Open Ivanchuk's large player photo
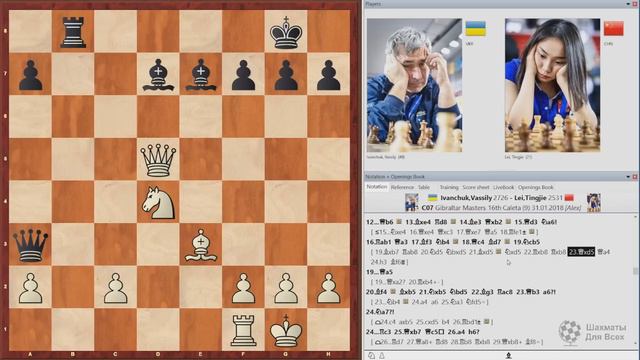640x360 pixels. click(414, 85)
